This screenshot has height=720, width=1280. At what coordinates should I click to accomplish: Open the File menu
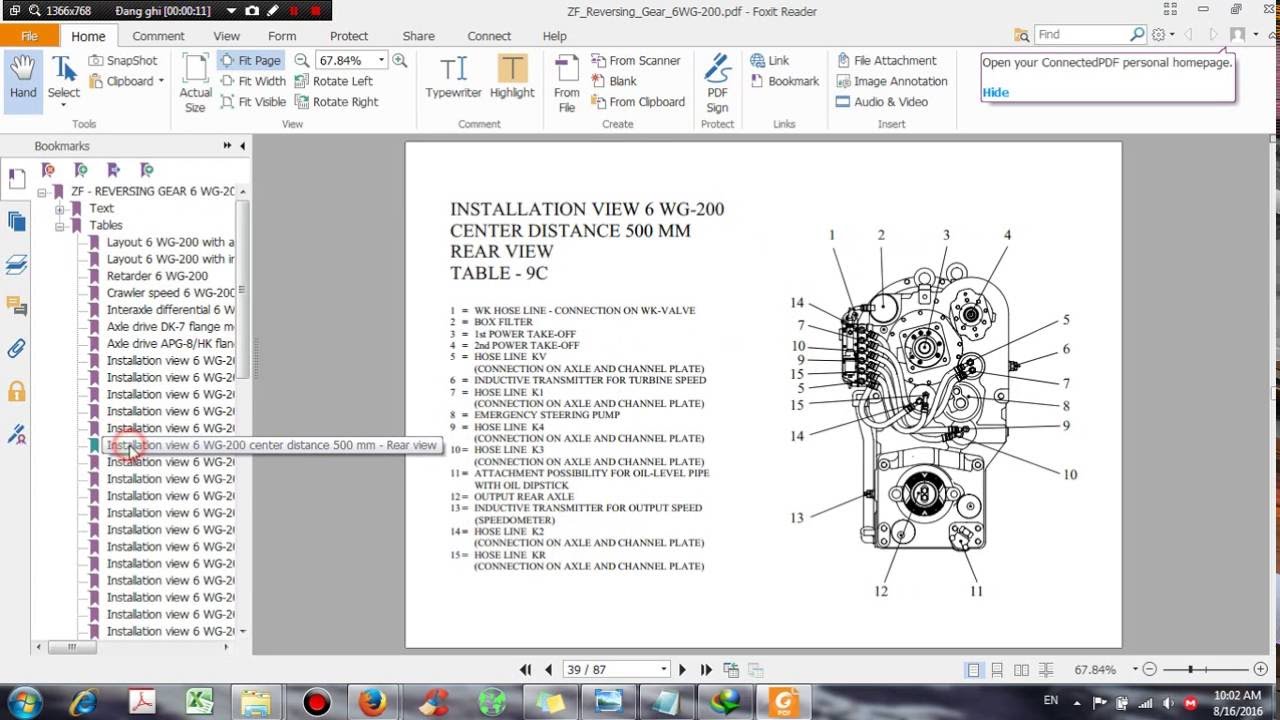coord(30,36)
